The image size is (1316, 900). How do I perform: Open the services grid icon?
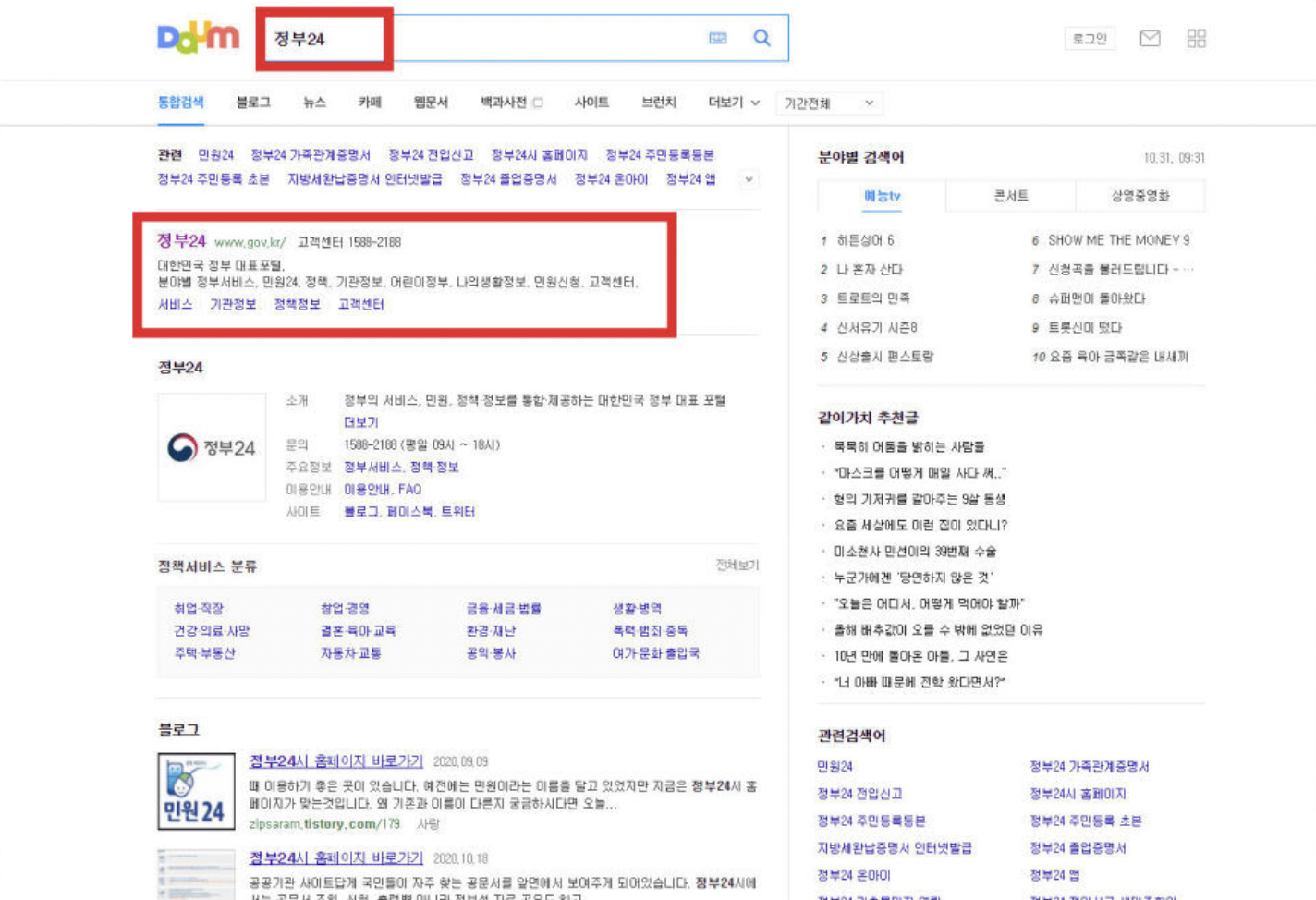[x=1197, y=38]
